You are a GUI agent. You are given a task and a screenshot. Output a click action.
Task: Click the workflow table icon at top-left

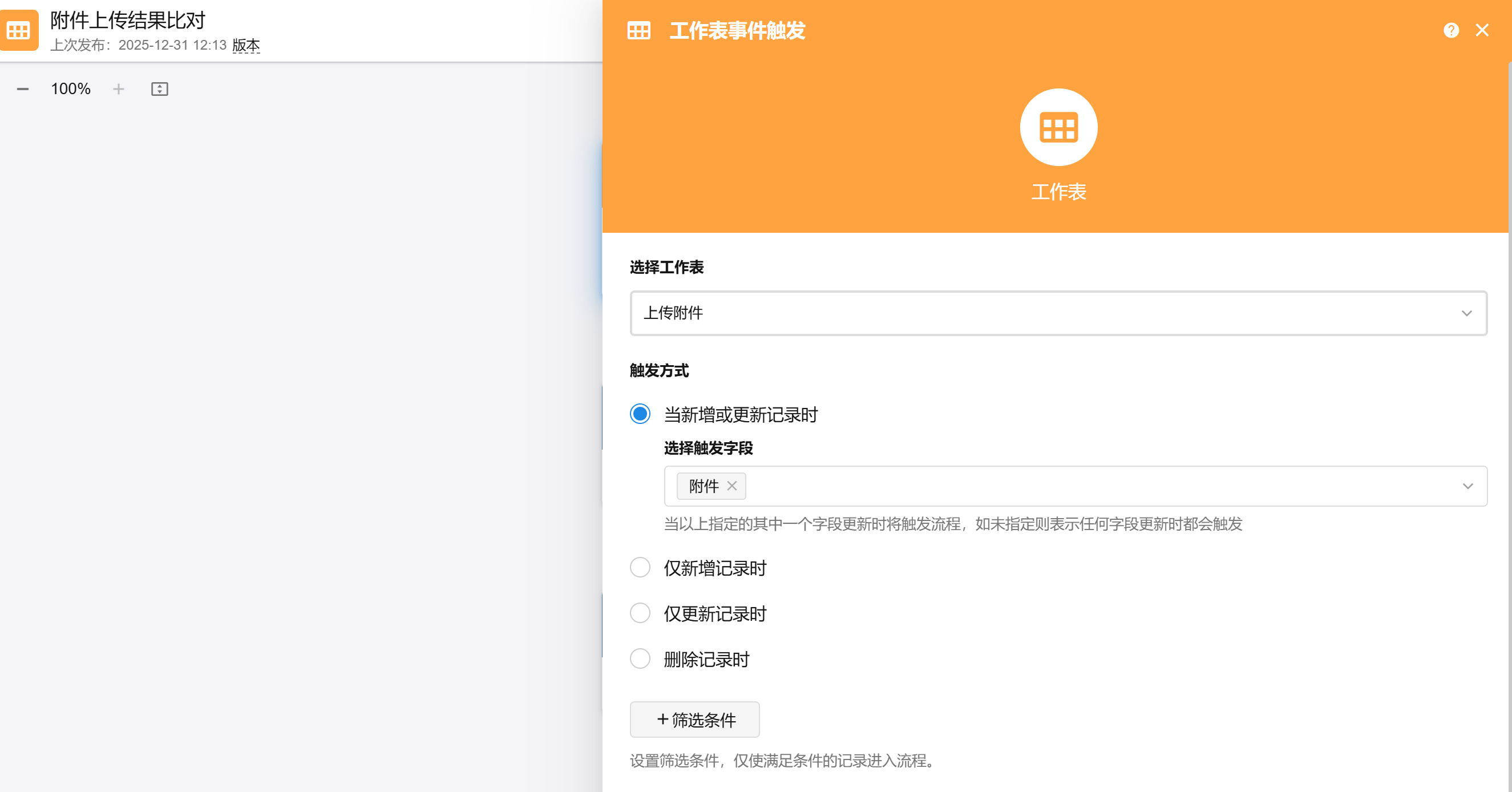(18, 31)
